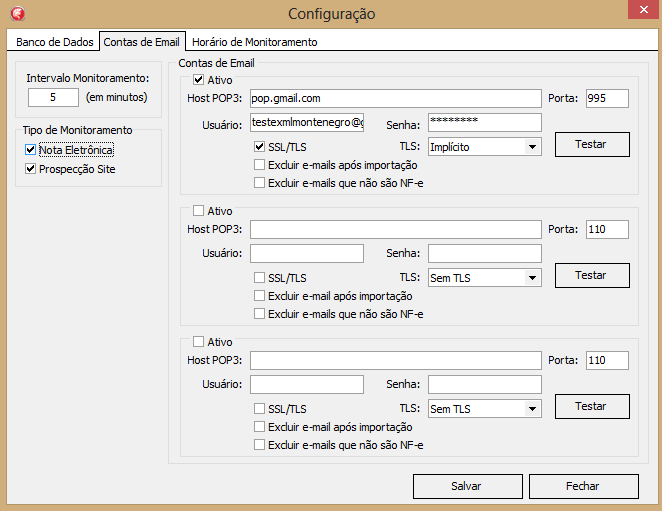
Task: Disable Ativo for the first email account
Action: pyautogui.click(x=199, y=80)
